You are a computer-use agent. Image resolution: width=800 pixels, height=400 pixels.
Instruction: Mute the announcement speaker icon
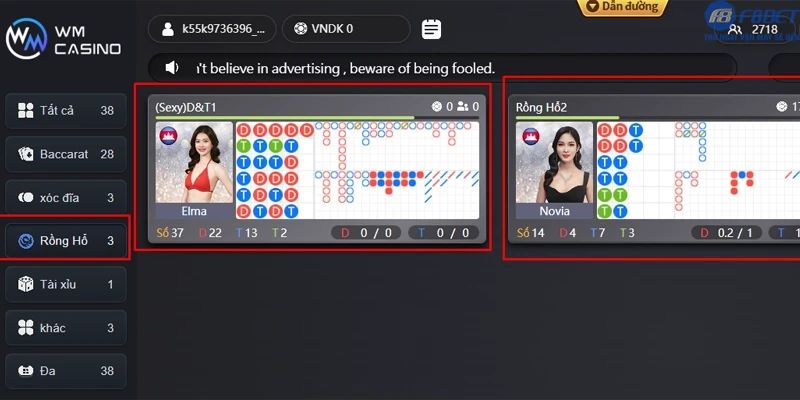172,68
